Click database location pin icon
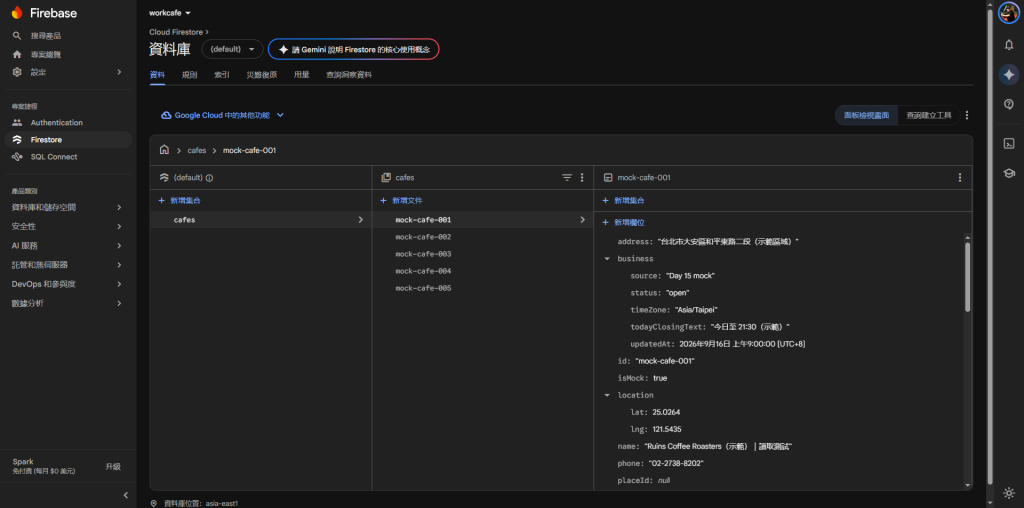The width and height of the screenshot is (1024, 508). click(x=153, y=503)
